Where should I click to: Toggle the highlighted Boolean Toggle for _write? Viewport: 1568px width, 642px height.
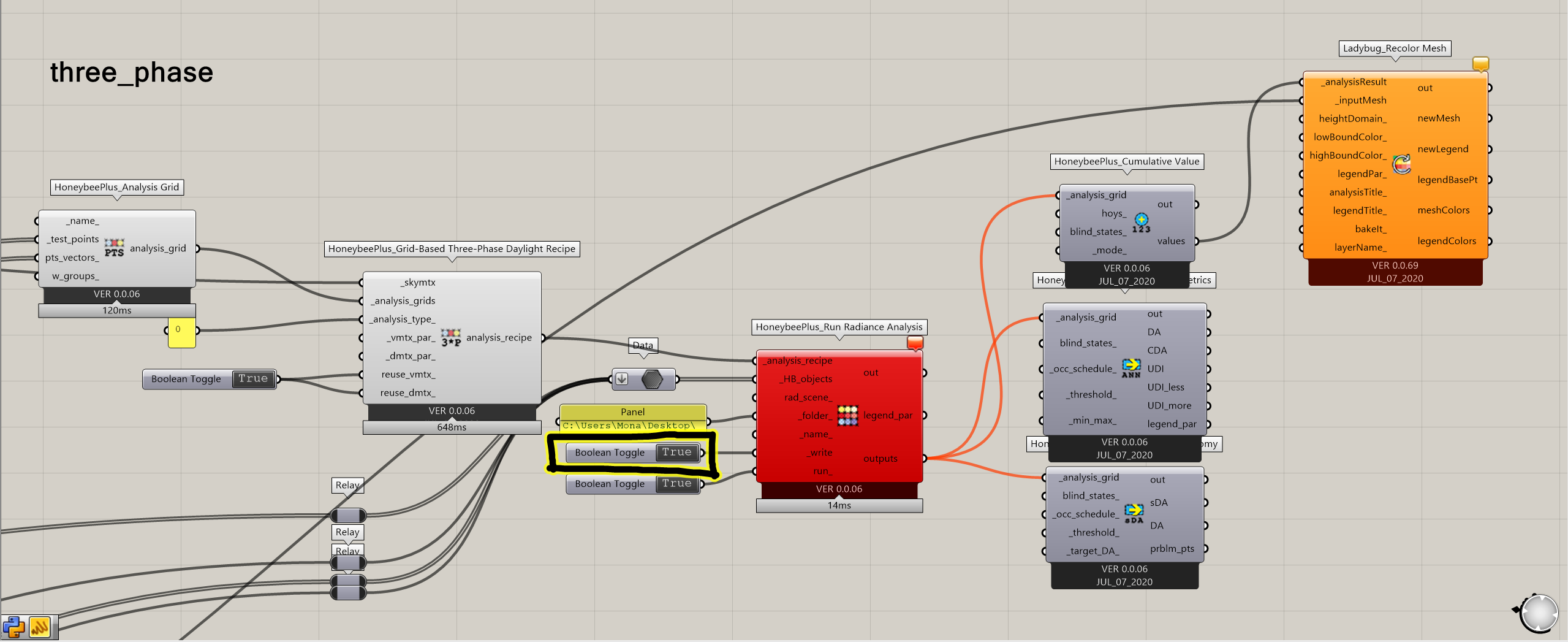pos(676,453)
